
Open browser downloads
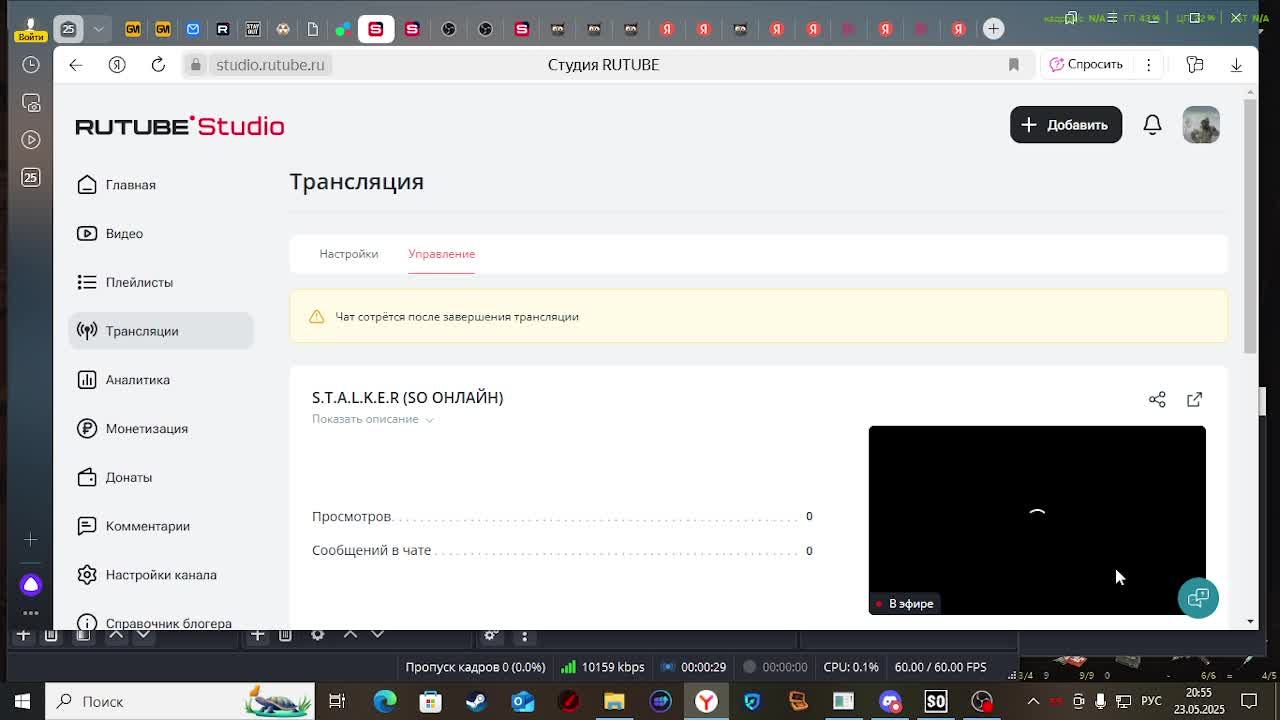1236,65
